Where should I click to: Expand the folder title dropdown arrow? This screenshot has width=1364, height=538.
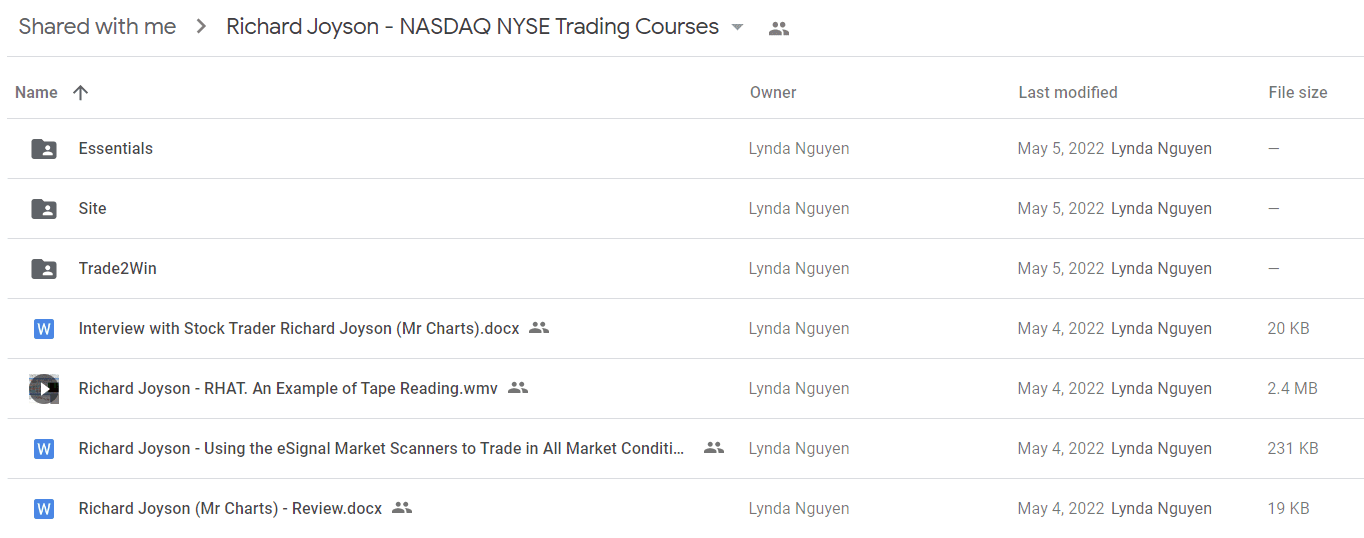click(738, 28)
